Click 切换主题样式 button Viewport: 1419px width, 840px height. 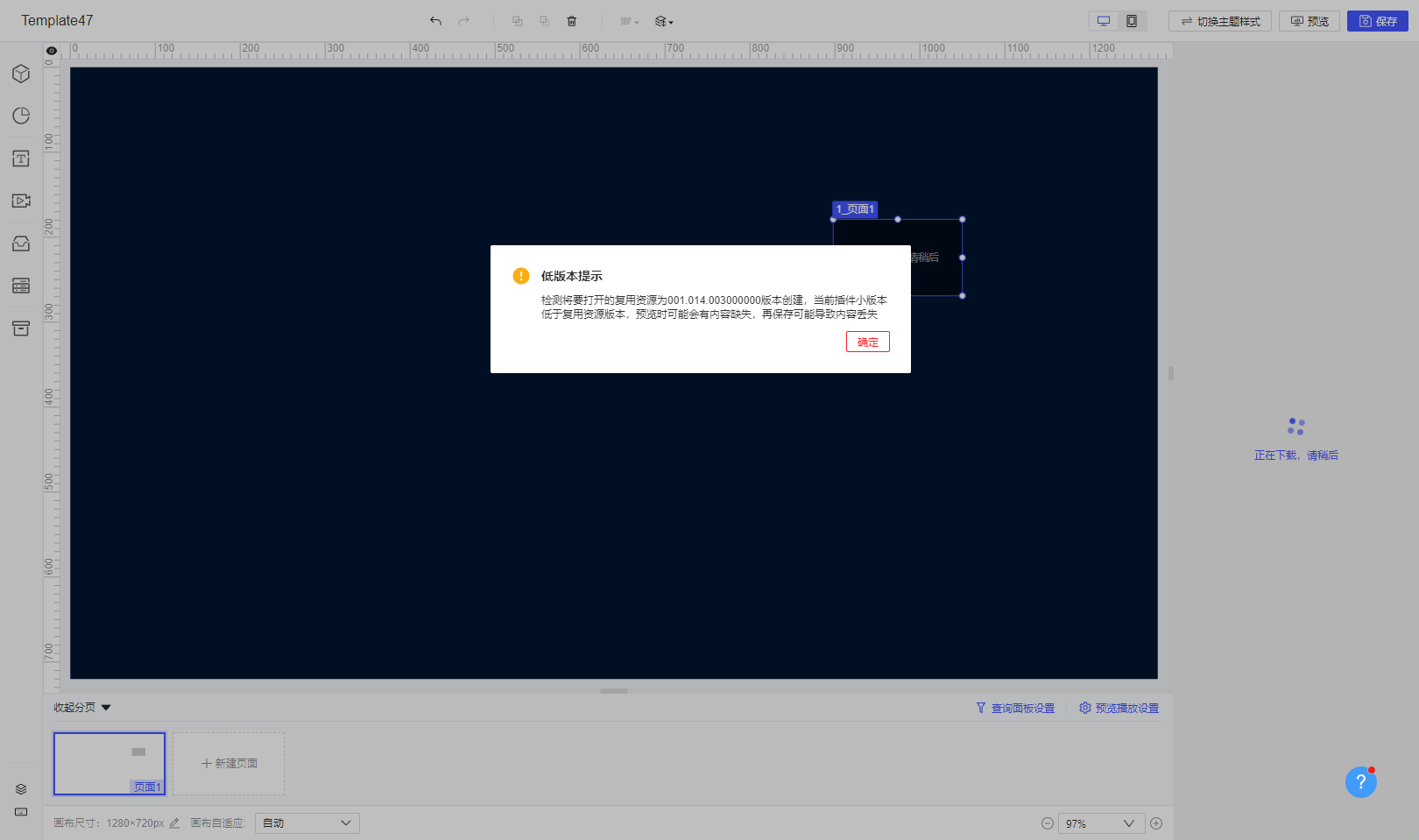[1220, 21]
